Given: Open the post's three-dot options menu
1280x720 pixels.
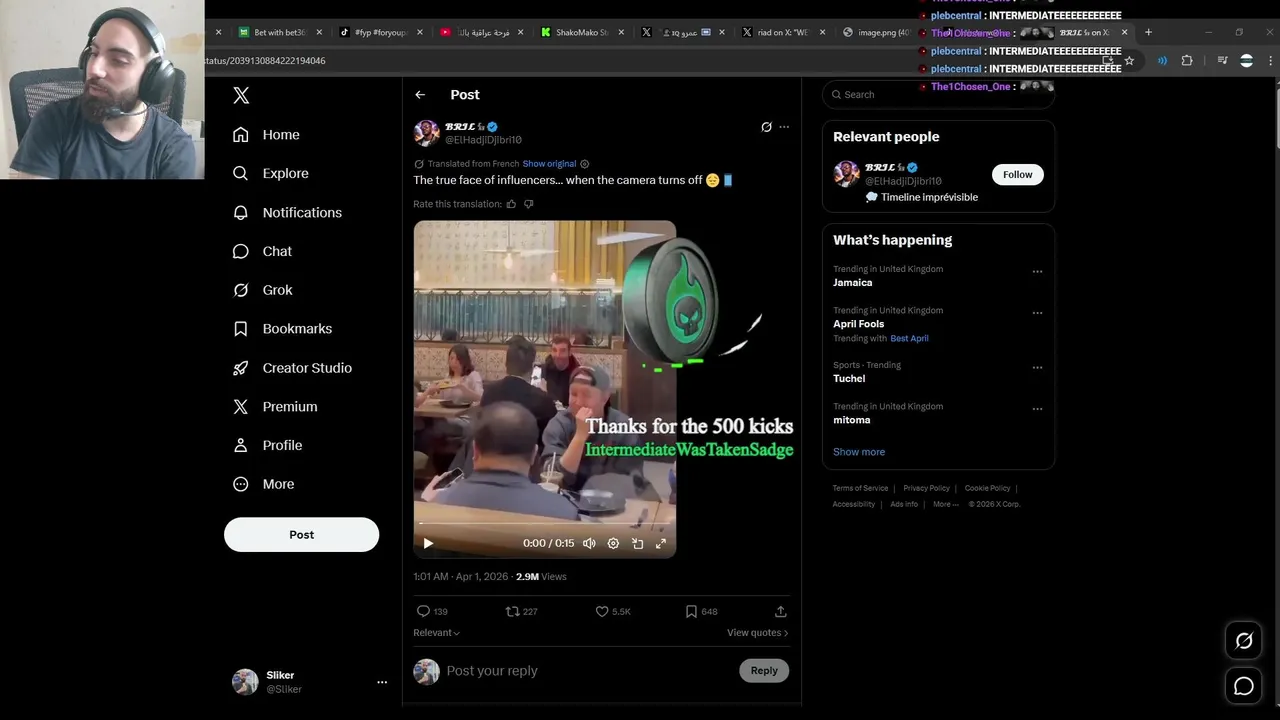Looking at the screenshot, I should pyautogui.click(x=784, y=127).
